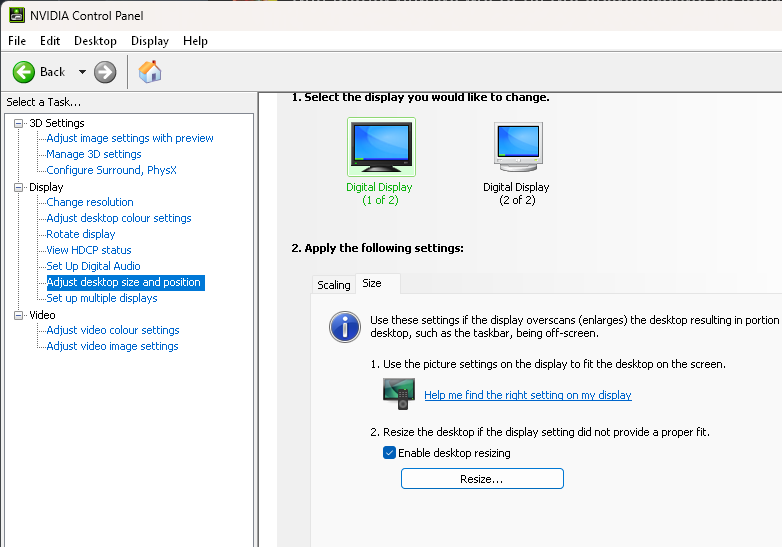The image size is (782, 547).
Task: Click the green Back arrow icon
Action: (23, 72)
